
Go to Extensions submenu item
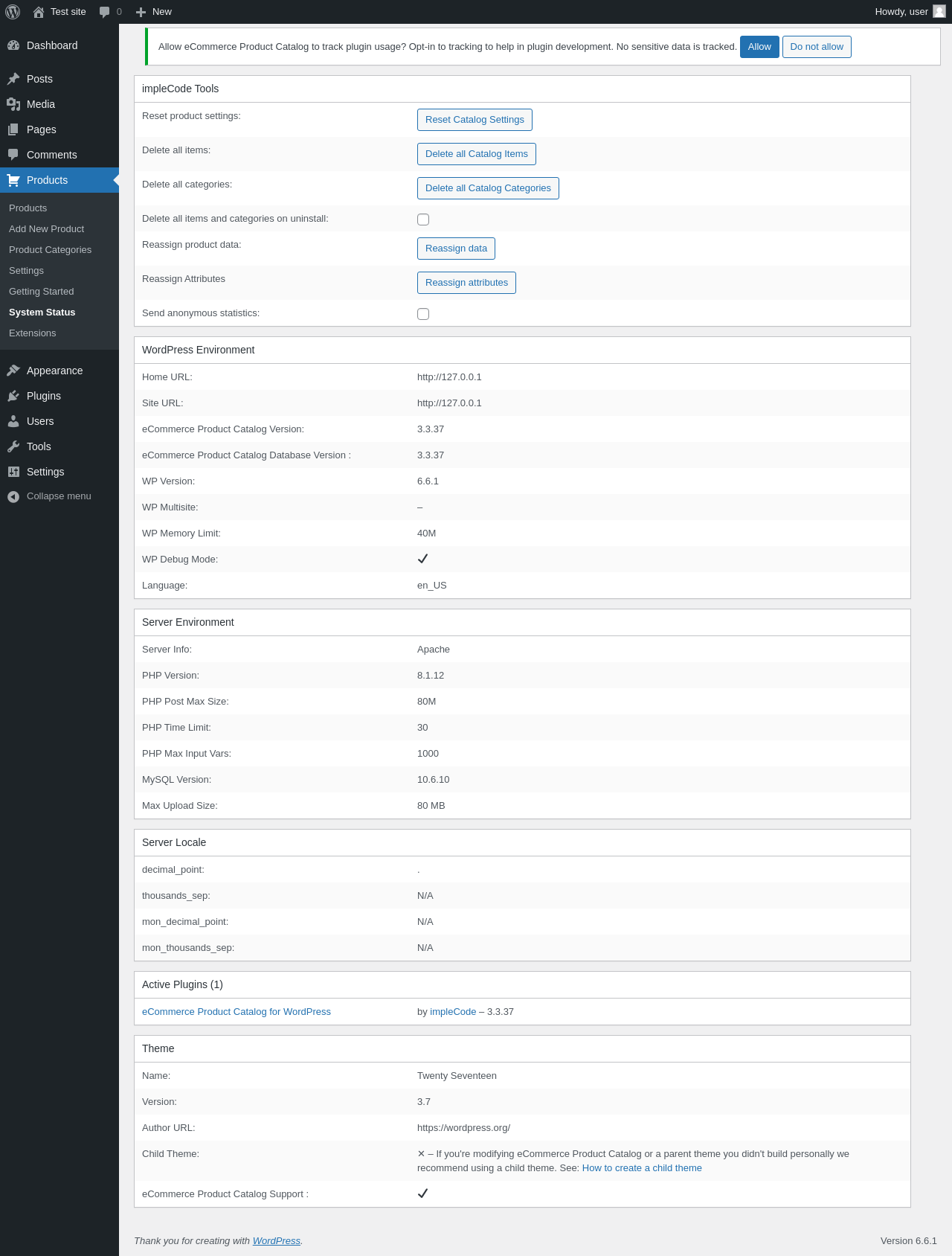pos(33,333)
